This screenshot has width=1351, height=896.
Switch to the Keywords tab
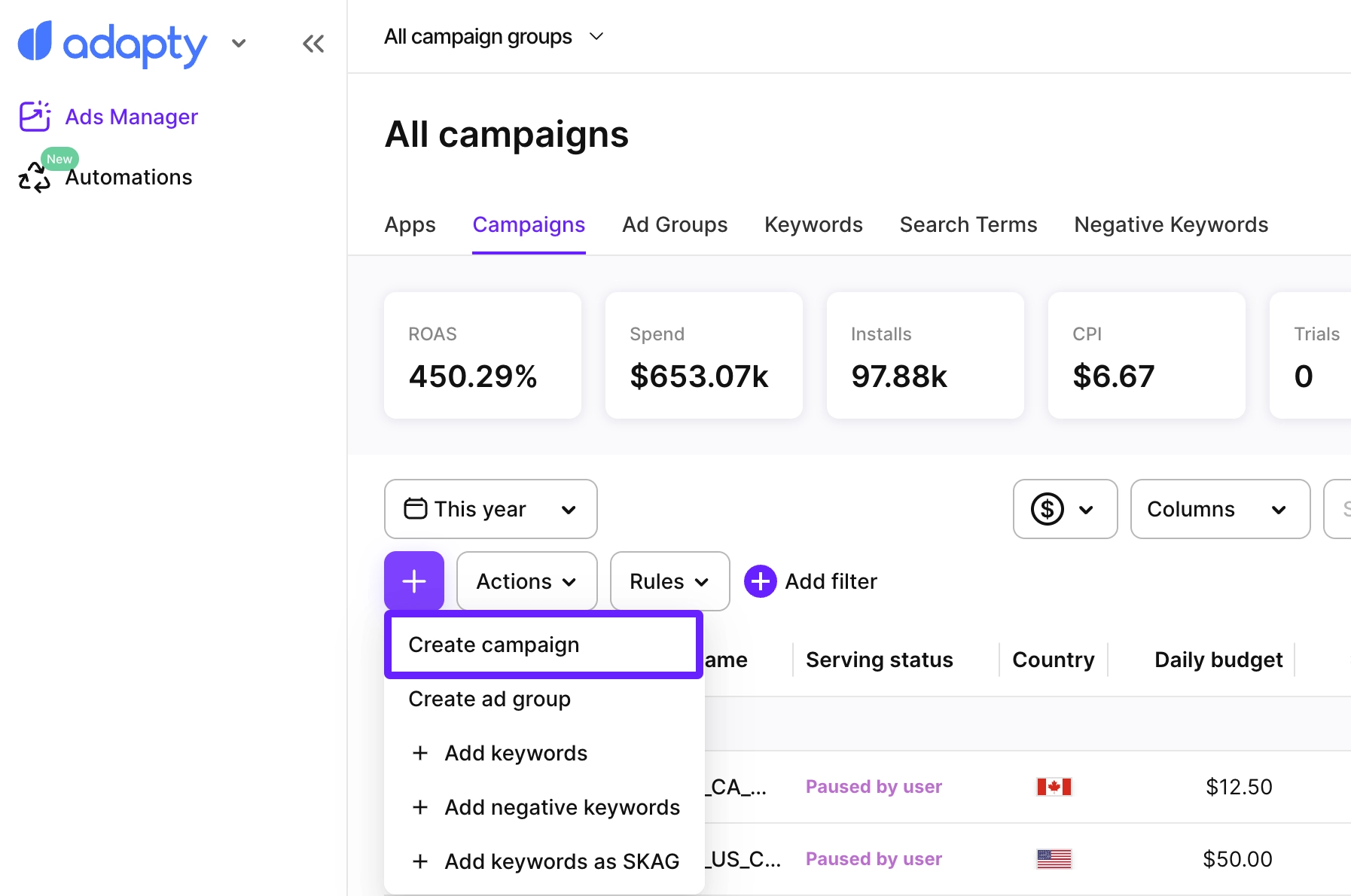[x=813, y=224]
